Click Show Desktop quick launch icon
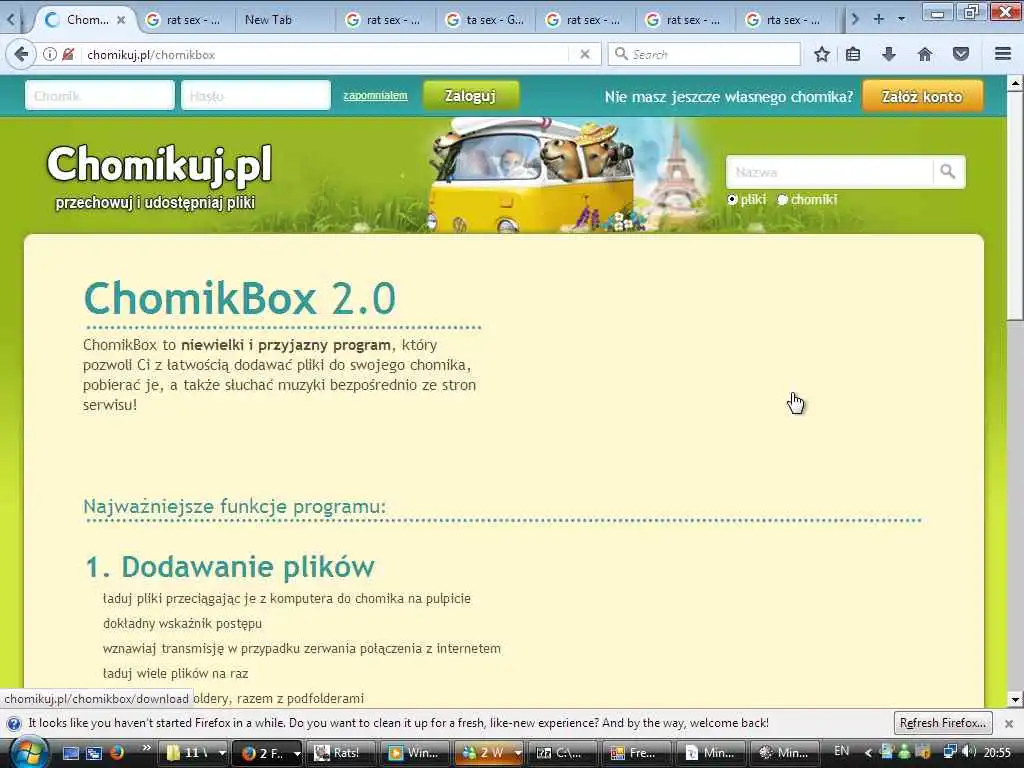1024x768 pixels. [71, 753]
